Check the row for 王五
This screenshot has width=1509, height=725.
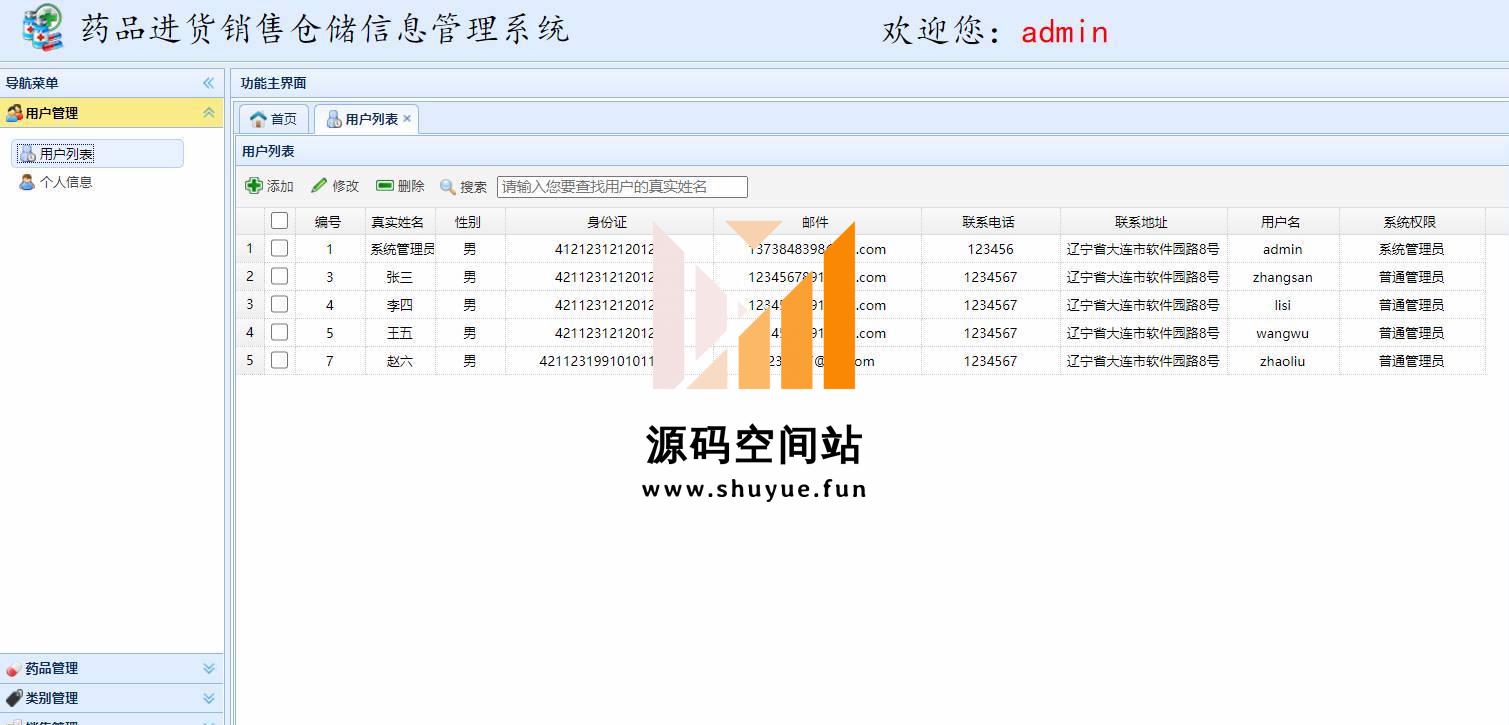click(x=279, y=332)
